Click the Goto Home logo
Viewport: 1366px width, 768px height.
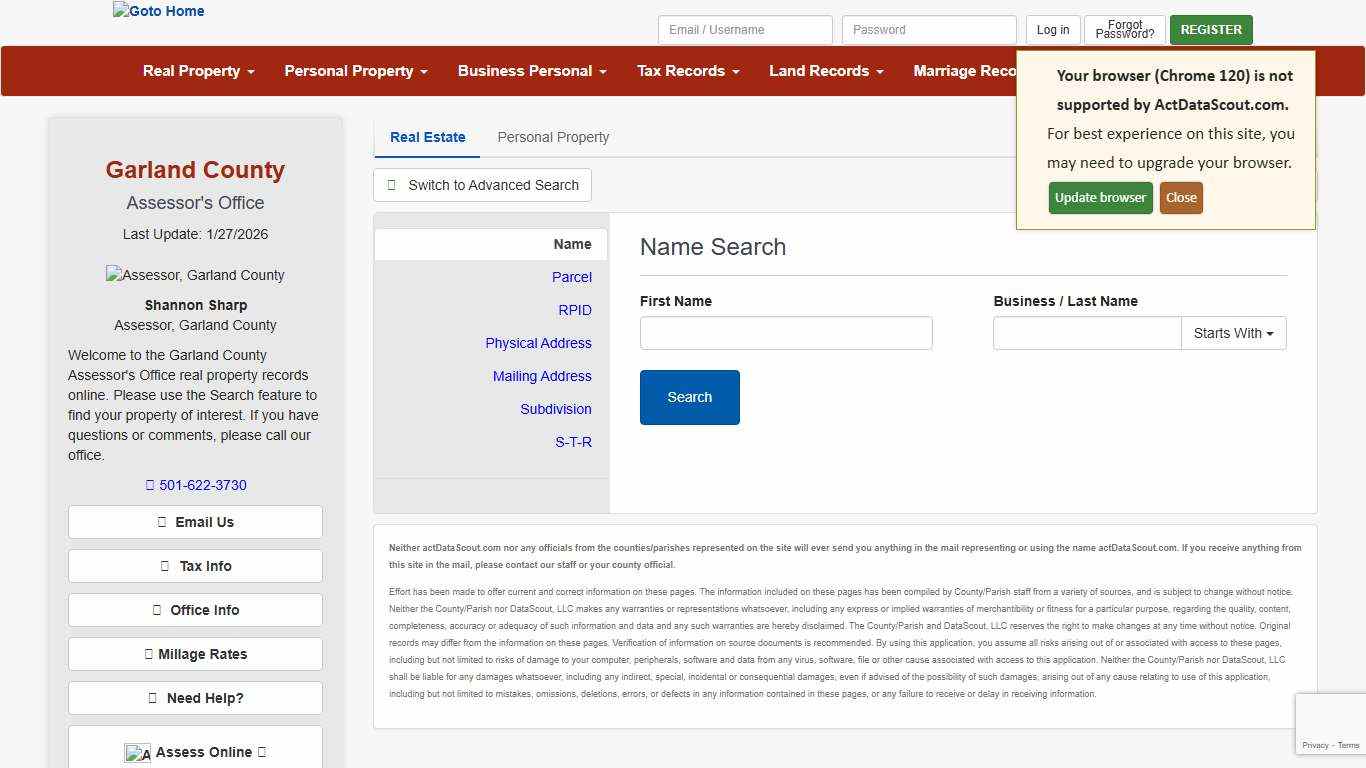(157, 11)
